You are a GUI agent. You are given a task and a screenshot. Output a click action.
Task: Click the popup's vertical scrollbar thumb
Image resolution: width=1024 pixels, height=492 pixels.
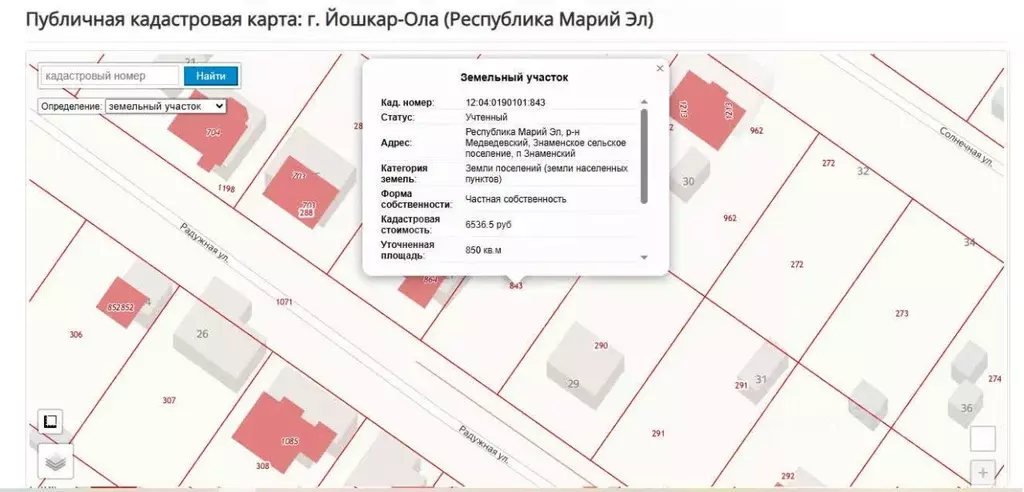(644, 156)
